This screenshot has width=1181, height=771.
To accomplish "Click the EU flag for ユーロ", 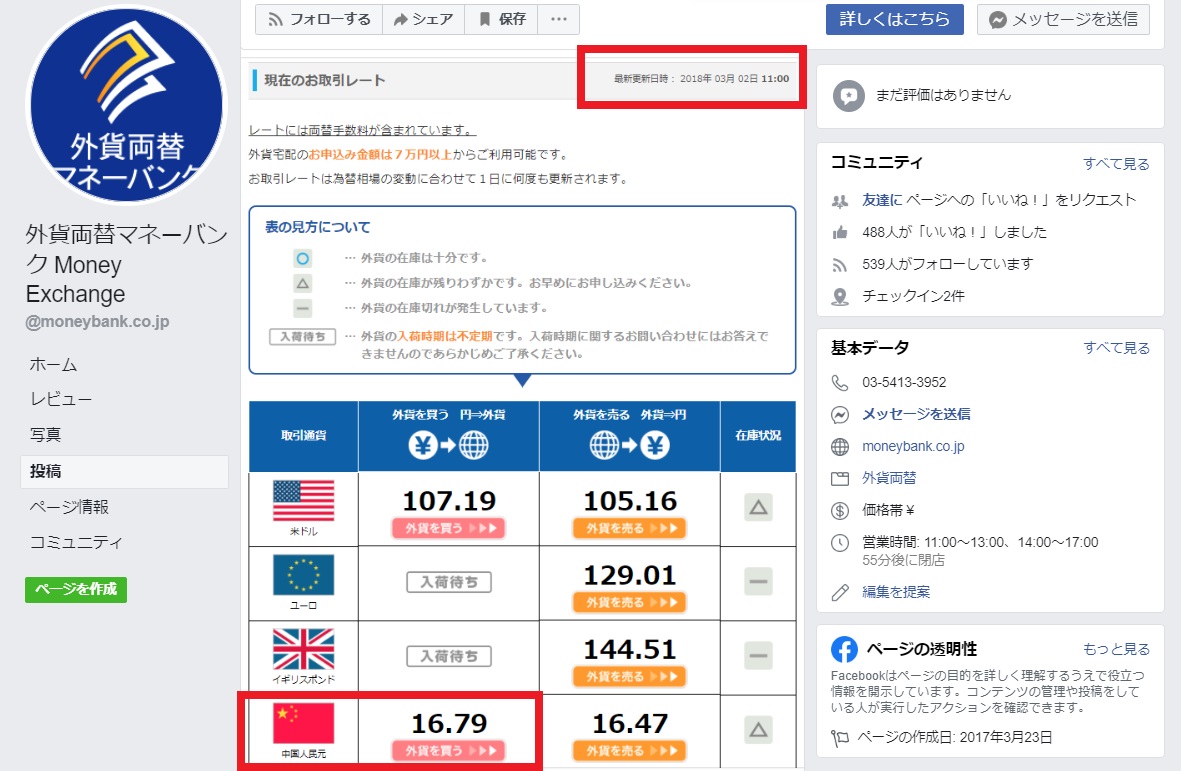I will pyautogui.click(x=304, y=575).
